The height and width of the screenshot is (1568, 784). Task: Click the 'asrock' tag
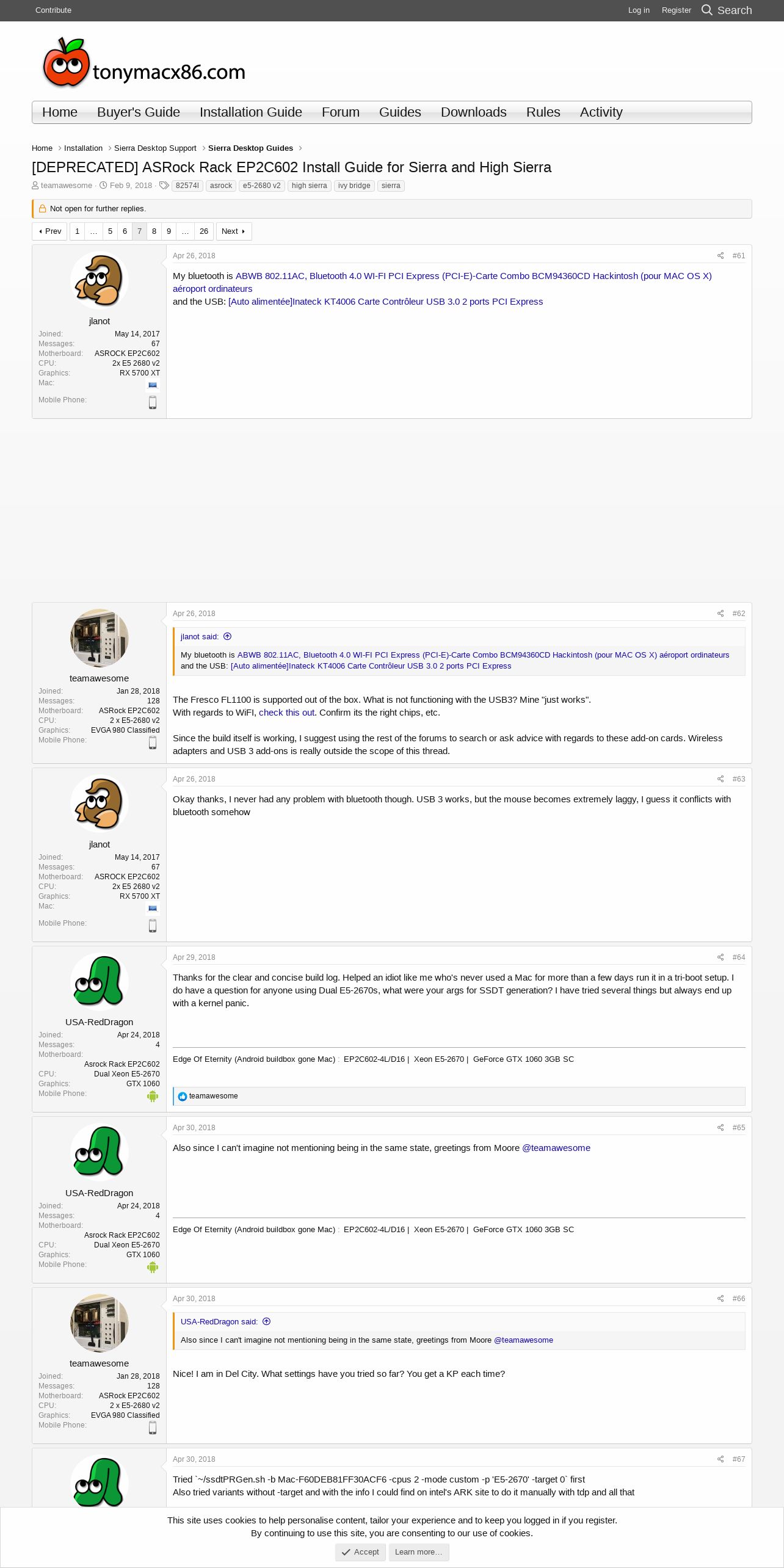221,186
